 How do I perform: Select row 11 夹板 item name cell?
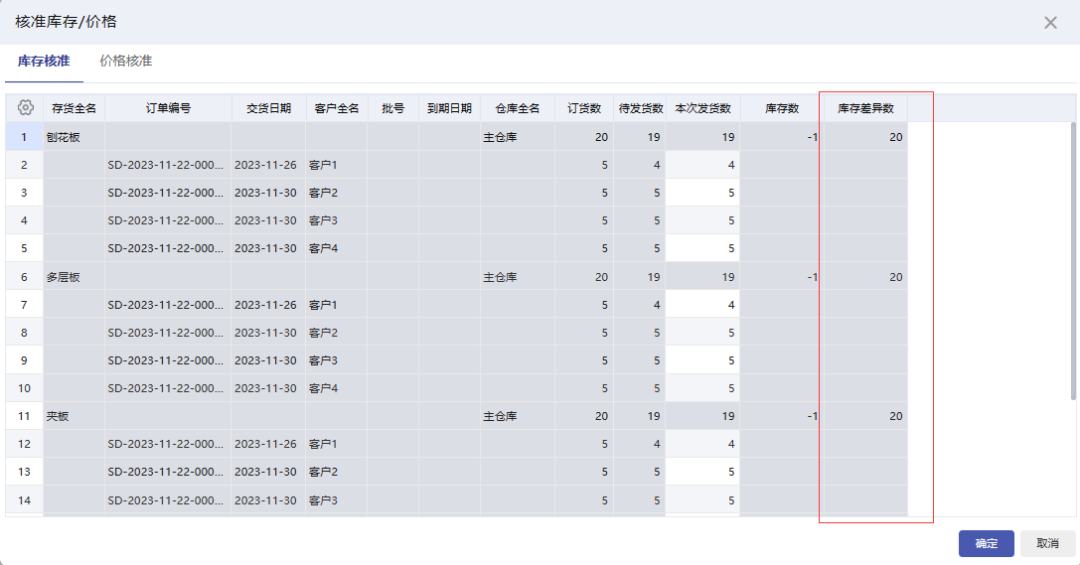(74, 415)
